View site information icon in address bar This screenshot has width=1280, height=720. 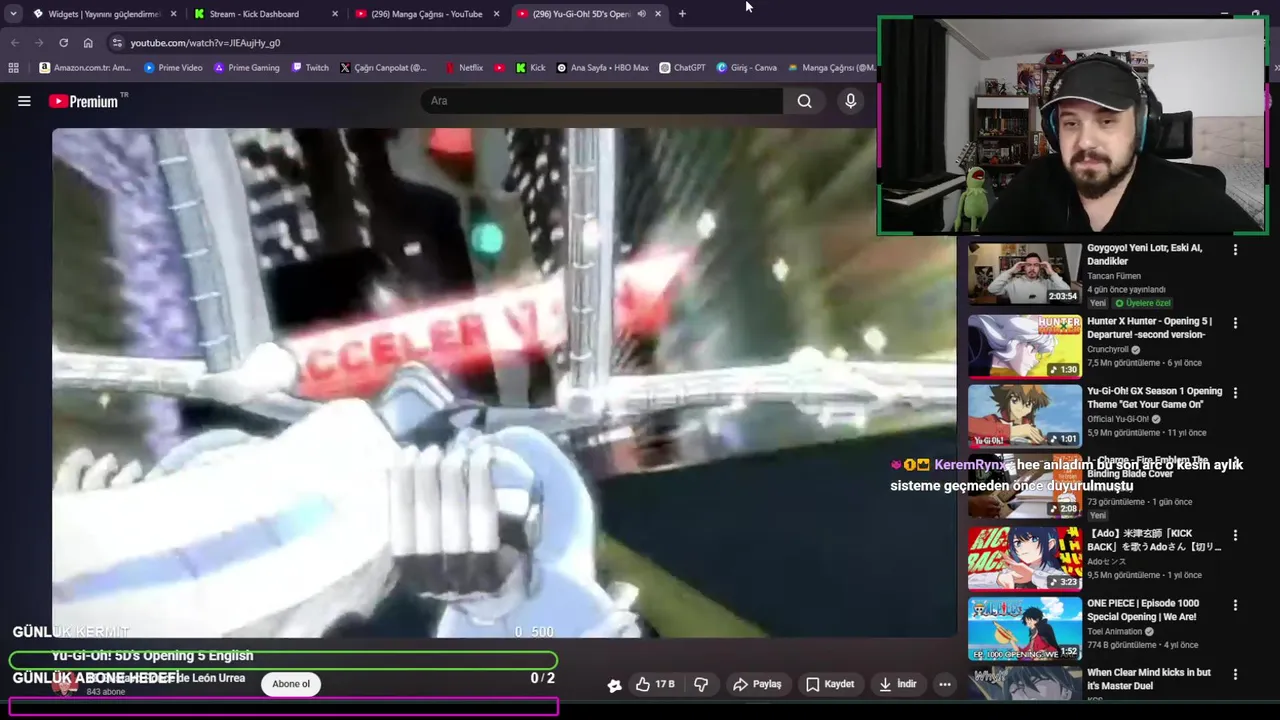click(x=117, y=43)
